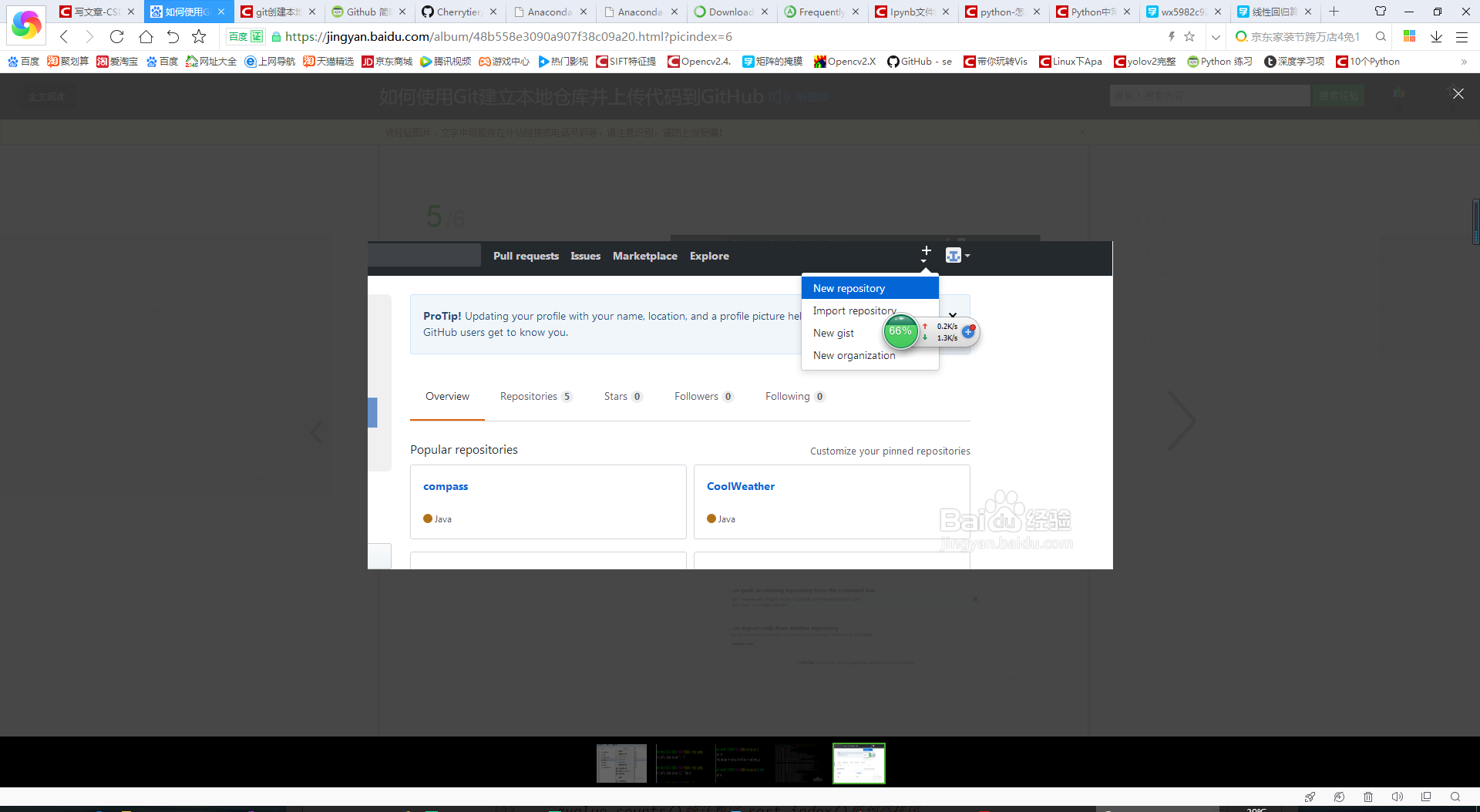Expand the address bar history dropdown

tap(1216, 37)
